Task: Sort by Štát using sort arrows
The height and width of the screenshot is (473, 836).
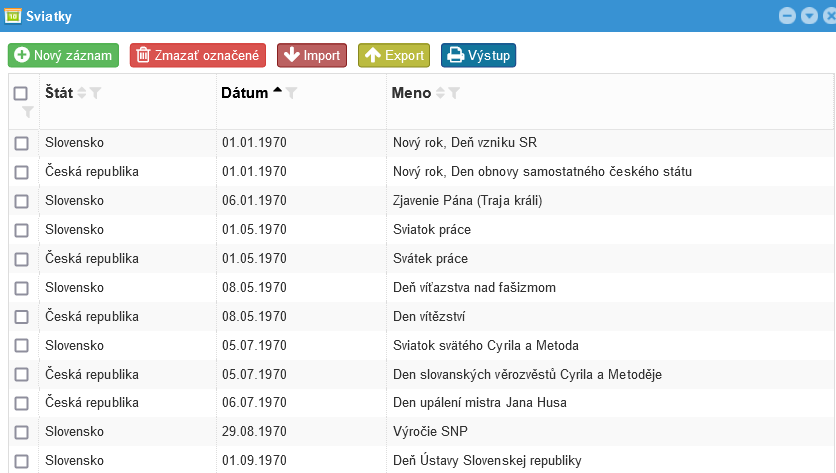Action: (x=82, y=93)
